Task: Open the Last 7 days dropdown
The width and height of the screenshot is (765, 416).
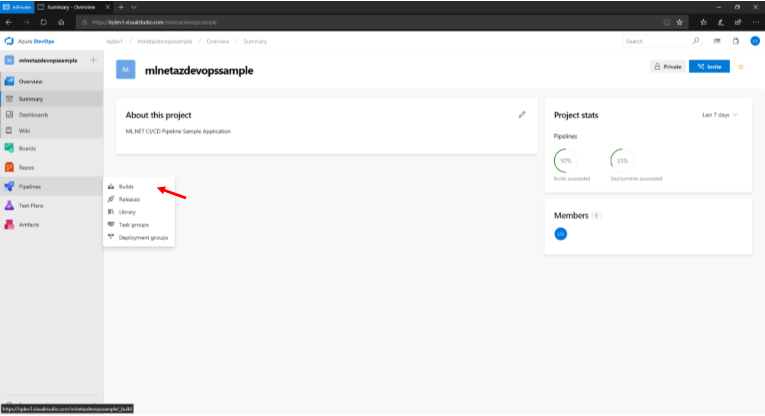Action: (x=720, y=115)
